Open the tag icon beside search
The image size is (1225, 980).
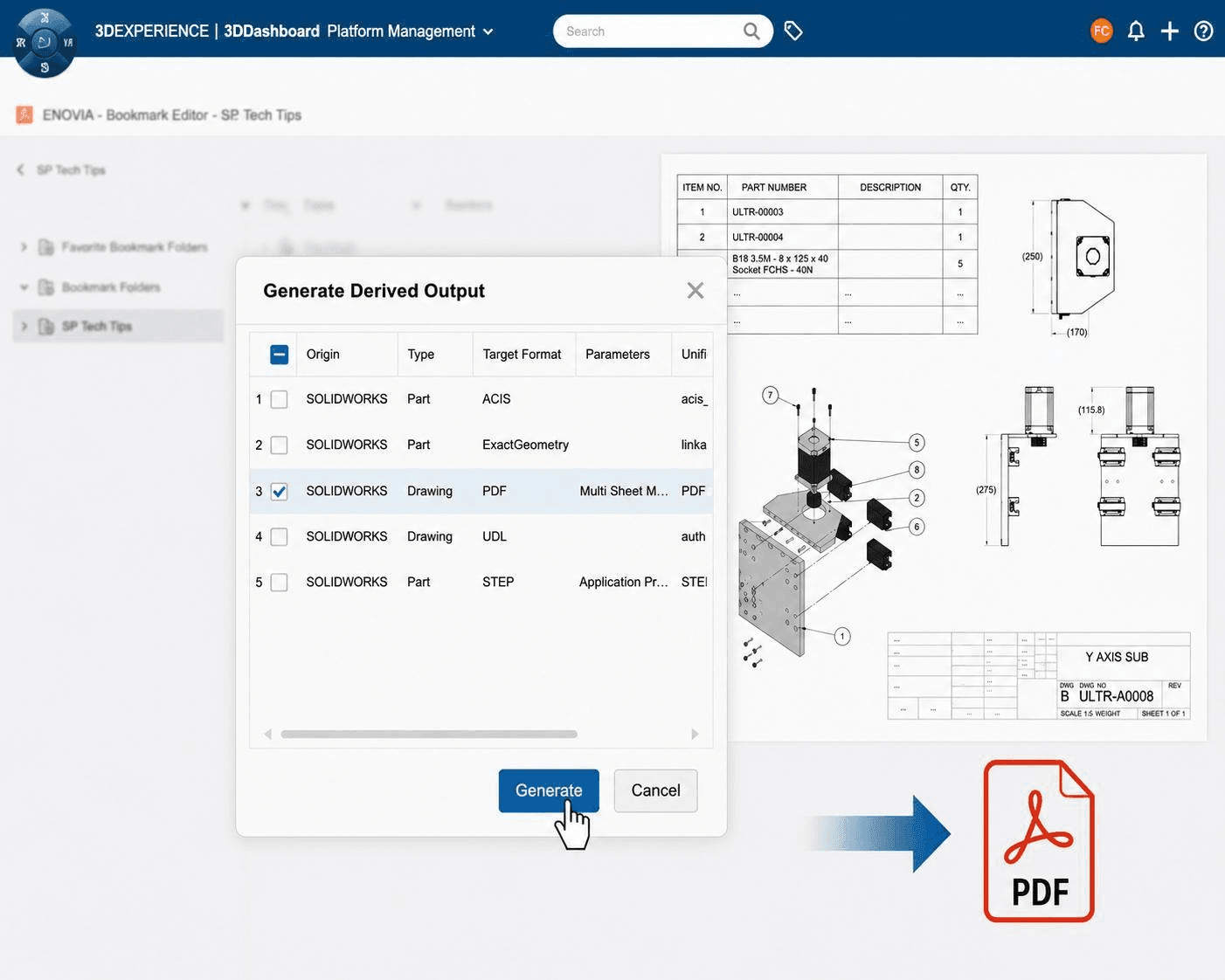pos(793,31)
